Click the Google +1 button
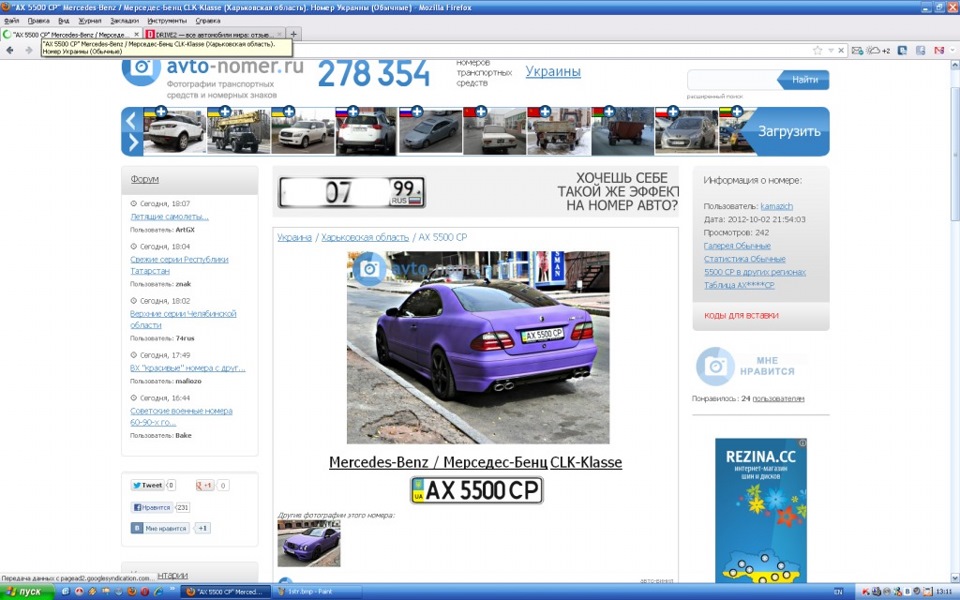 point(204,486)
